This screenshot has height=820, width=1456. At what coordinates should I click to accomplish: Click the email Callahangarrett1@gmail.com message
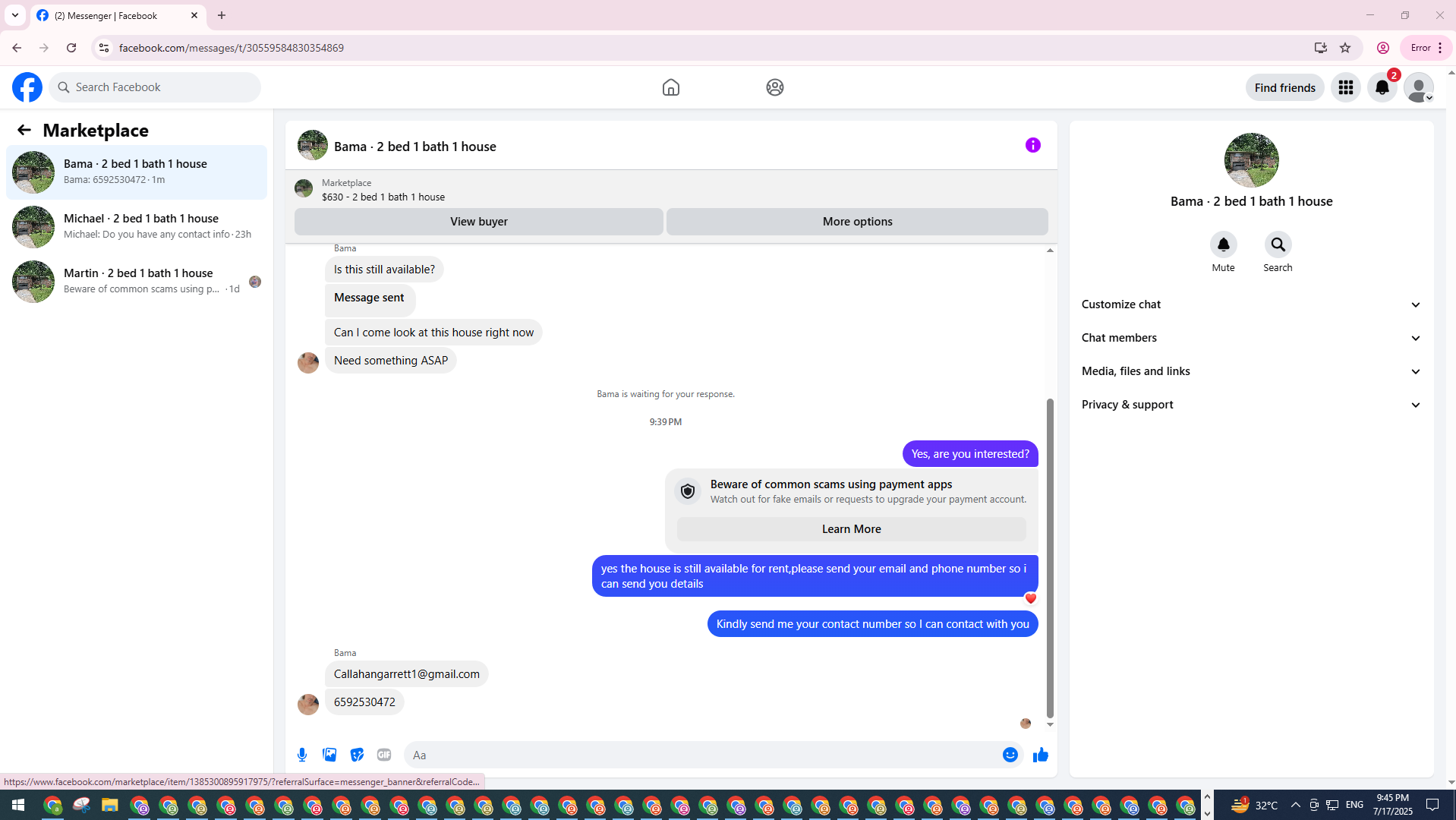tap(406, 674)
